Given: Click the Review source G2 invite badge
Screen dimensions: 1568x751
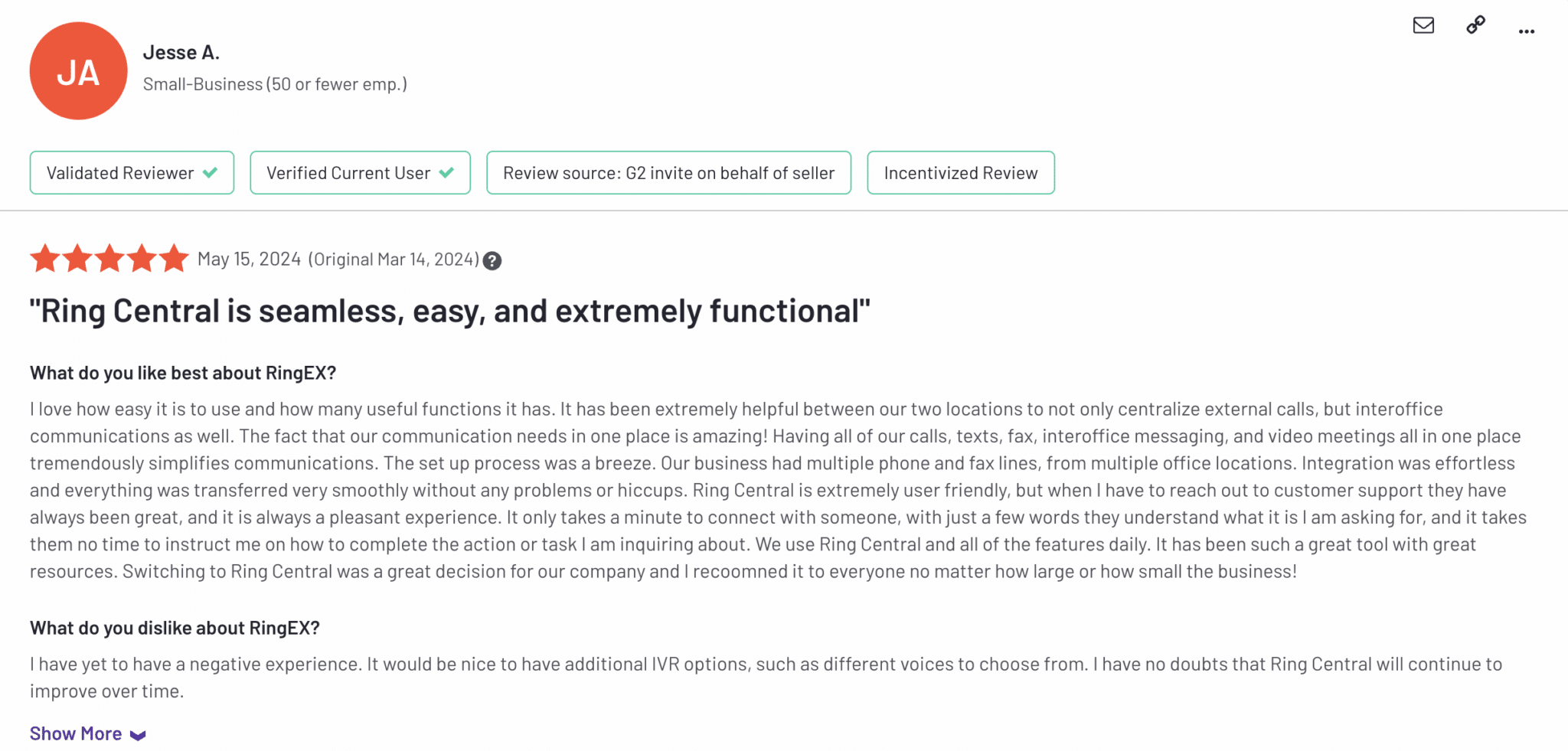Looking at the screenshot, I should (668, 173).
